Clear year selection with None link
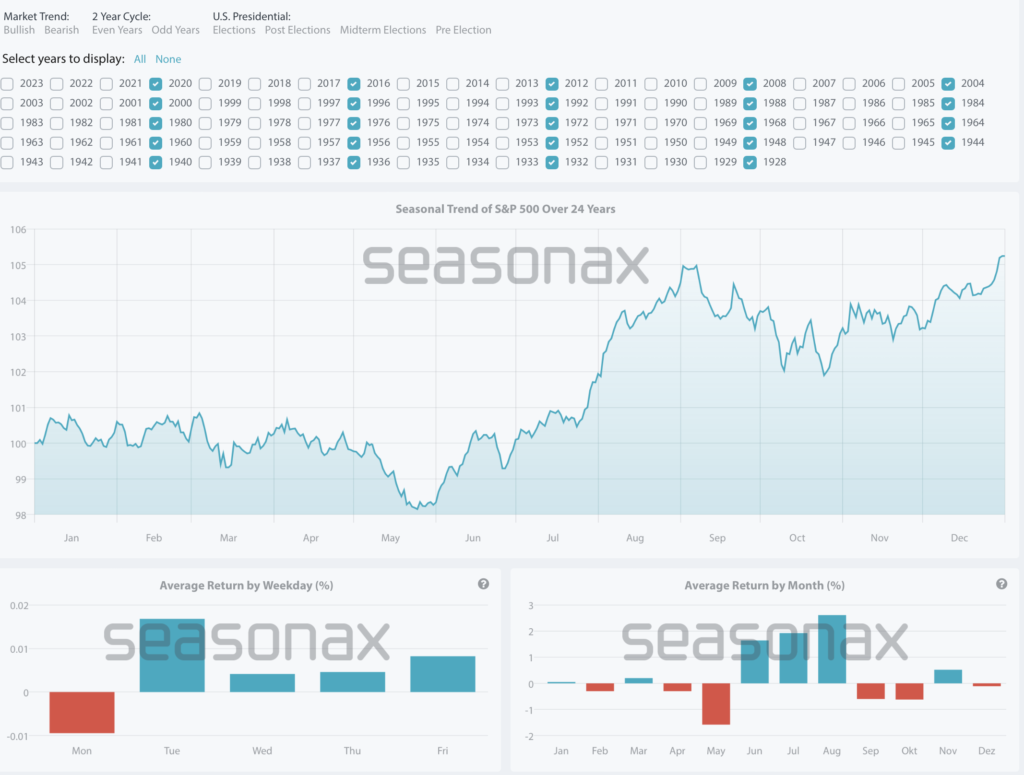This screenshot has width=1024, height=775. coord(168,59)
